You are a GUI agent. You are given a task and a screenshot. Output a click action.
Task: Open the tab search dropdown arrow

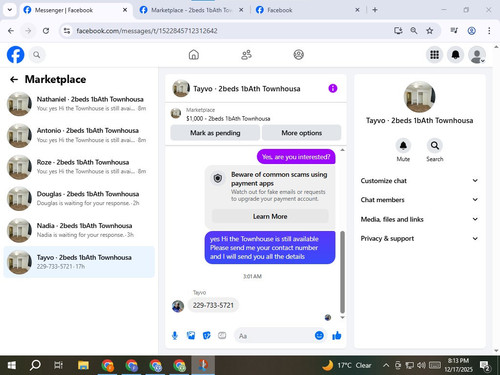coord(10,10)
